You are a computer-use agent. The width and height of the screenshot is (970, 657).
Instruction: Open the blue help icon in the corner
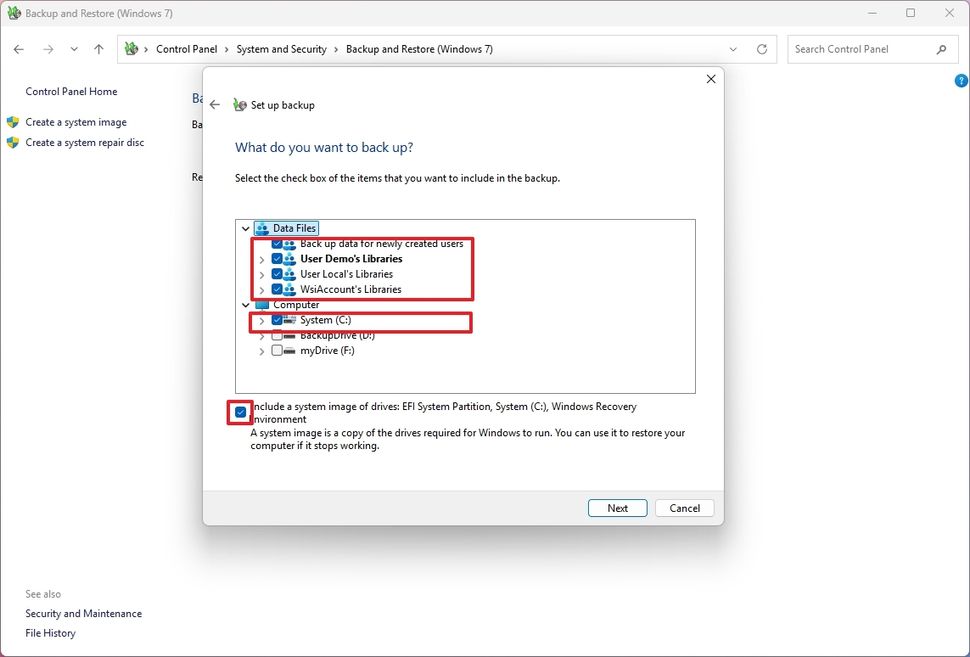[x=961, y=81]
